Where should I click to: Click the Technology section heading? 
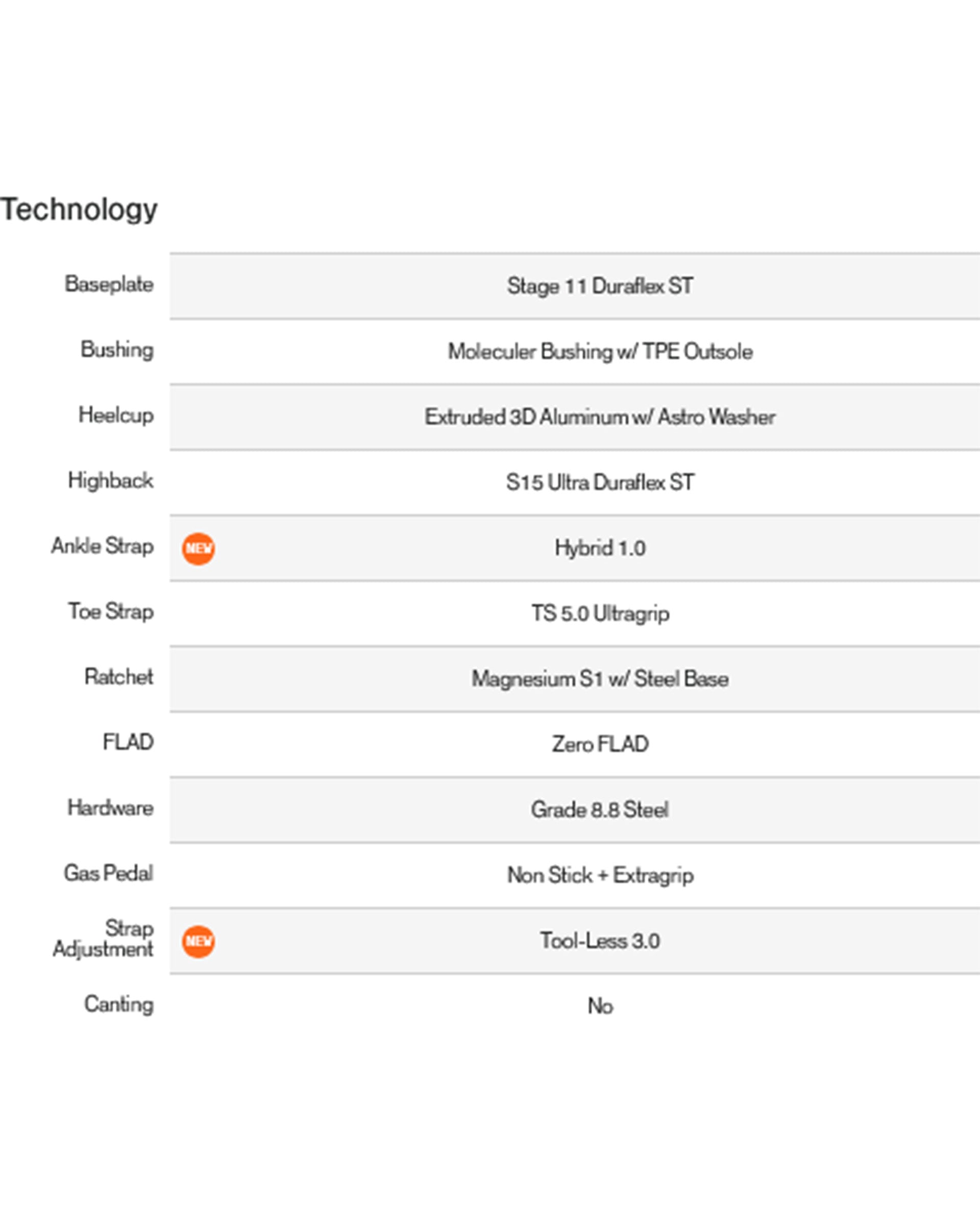[79, 209]
